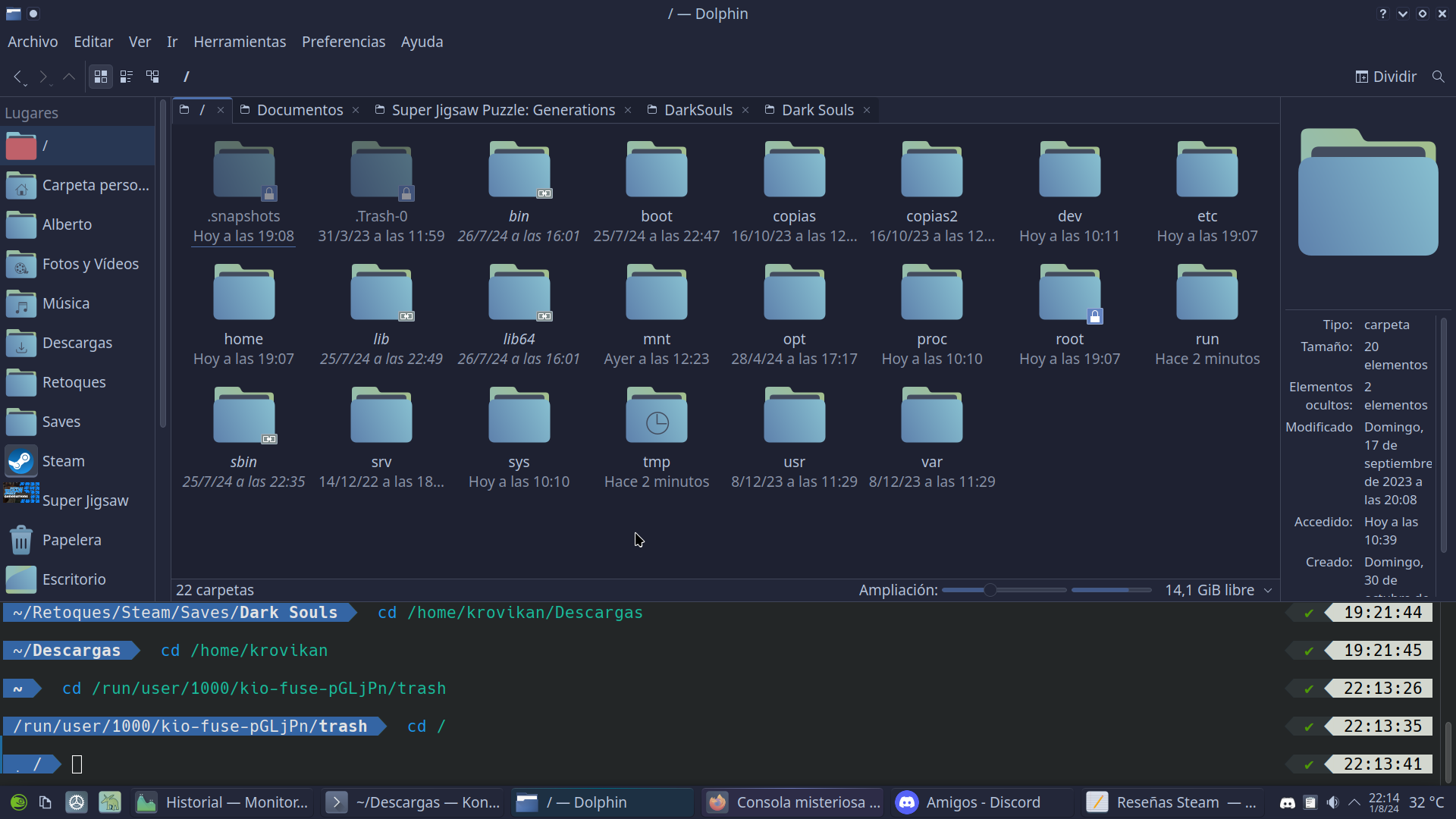The height and width of the screenshot is (819, 1456).
Task: Open the Música place in the sidebar
Action: (65, 303)
